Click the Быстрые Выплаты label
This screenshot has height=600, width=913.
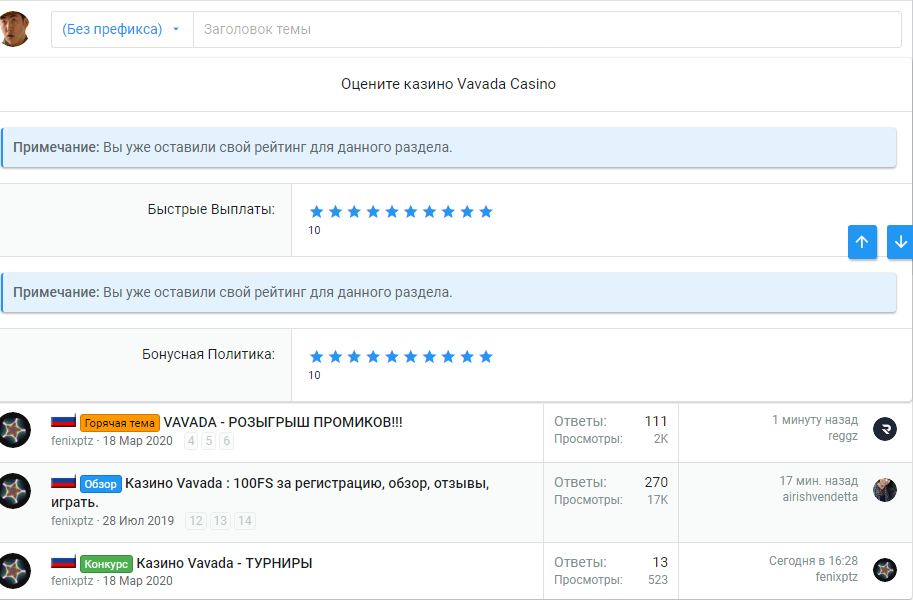tap(211, 209)
